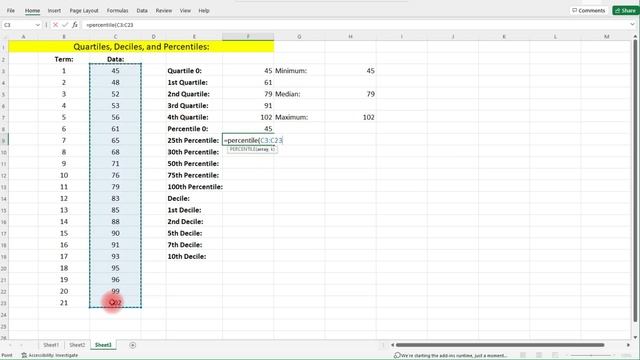640x360 pixels.
Task: Click inside the formula bar text
Action: click(110, 25)
